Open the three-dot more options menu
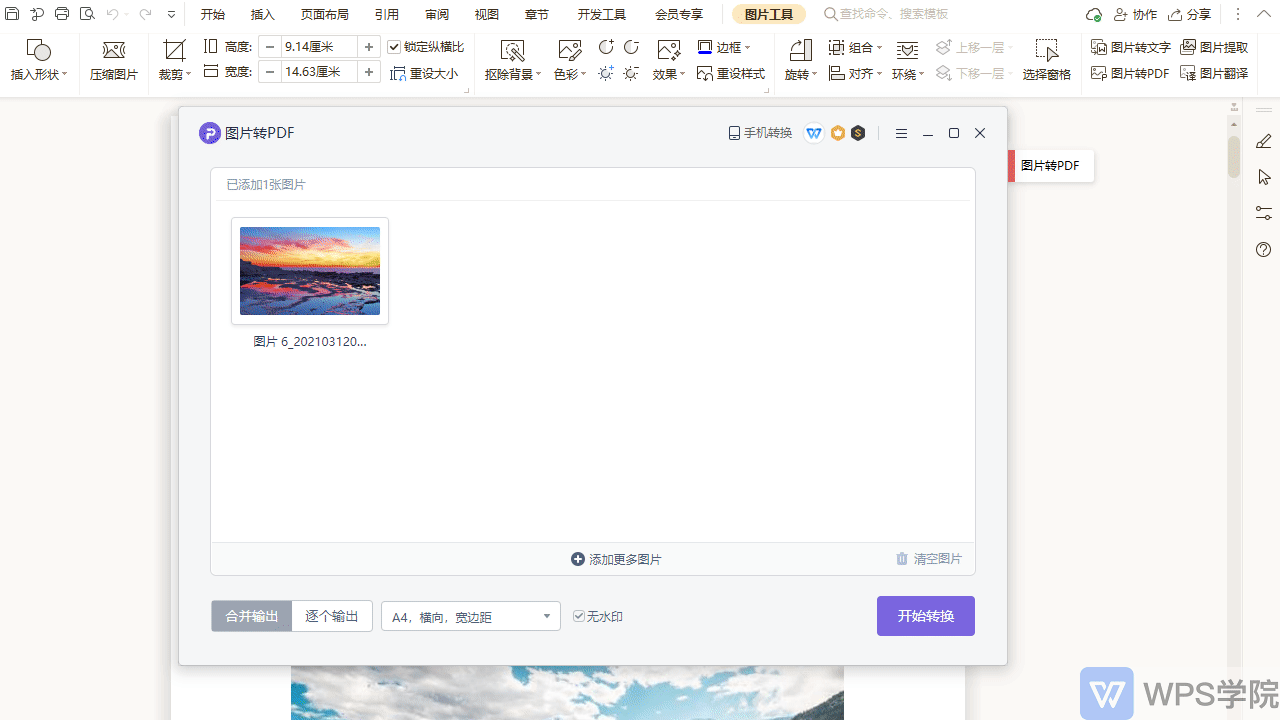The image size is (1280, 720). pyautogui.click(x=1238, y=15)
